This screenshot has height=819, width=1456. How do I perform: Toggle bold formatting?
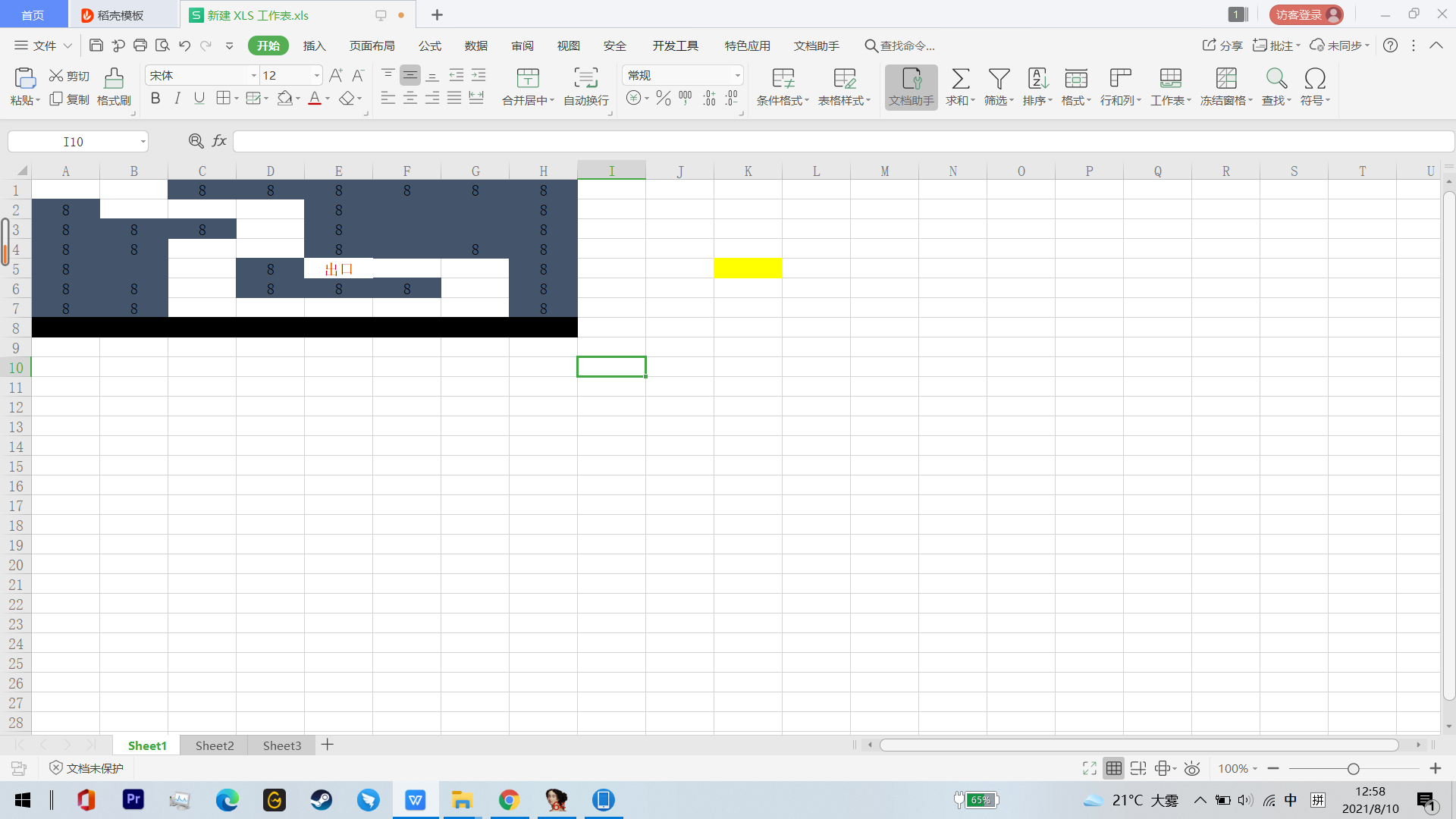pos(155,99)
